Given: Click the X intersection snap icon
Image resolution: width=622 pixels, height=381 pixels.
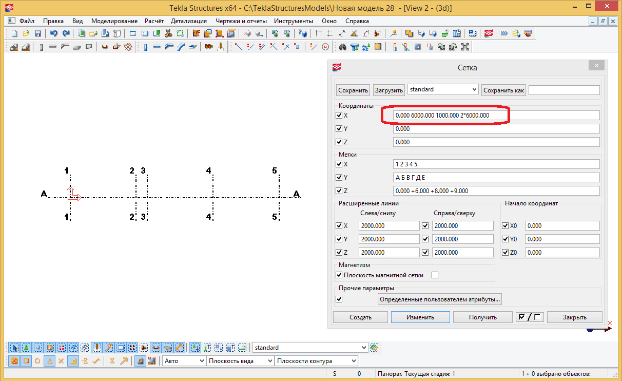Looking at the screenshot, I should pos(61,361).
